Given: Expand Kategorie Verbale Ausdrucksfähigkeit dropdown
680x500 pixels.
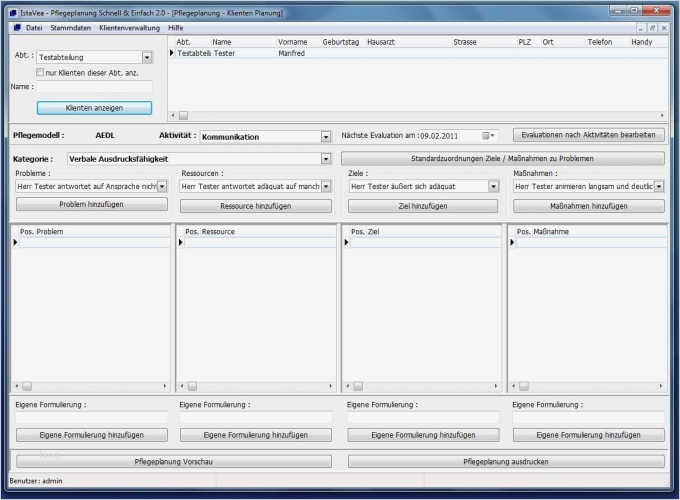Looking at the screenshot, I should tap(325, 159).
